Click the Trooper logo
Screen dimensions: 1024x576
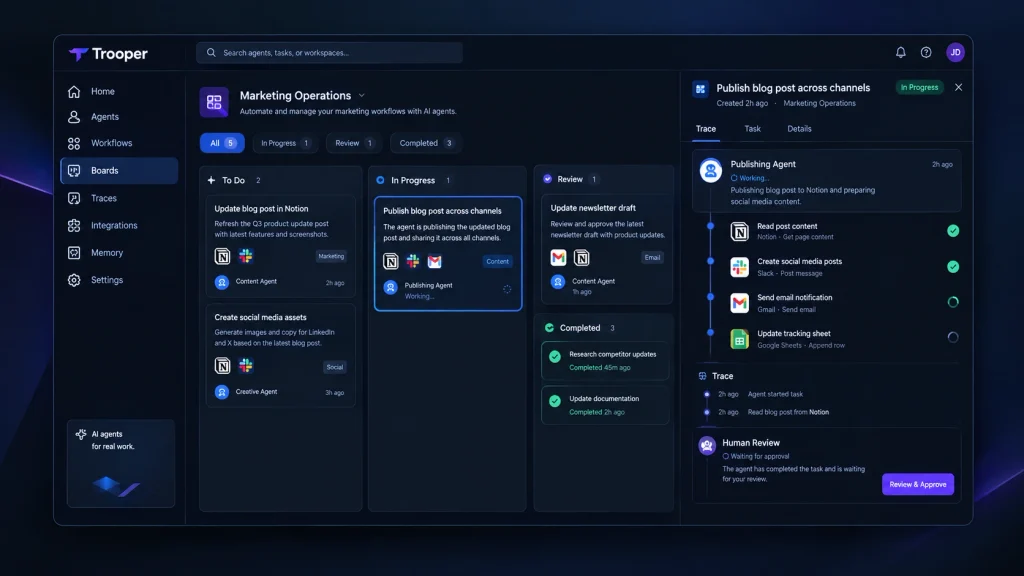pyautogui.click(x=108, y=54)
